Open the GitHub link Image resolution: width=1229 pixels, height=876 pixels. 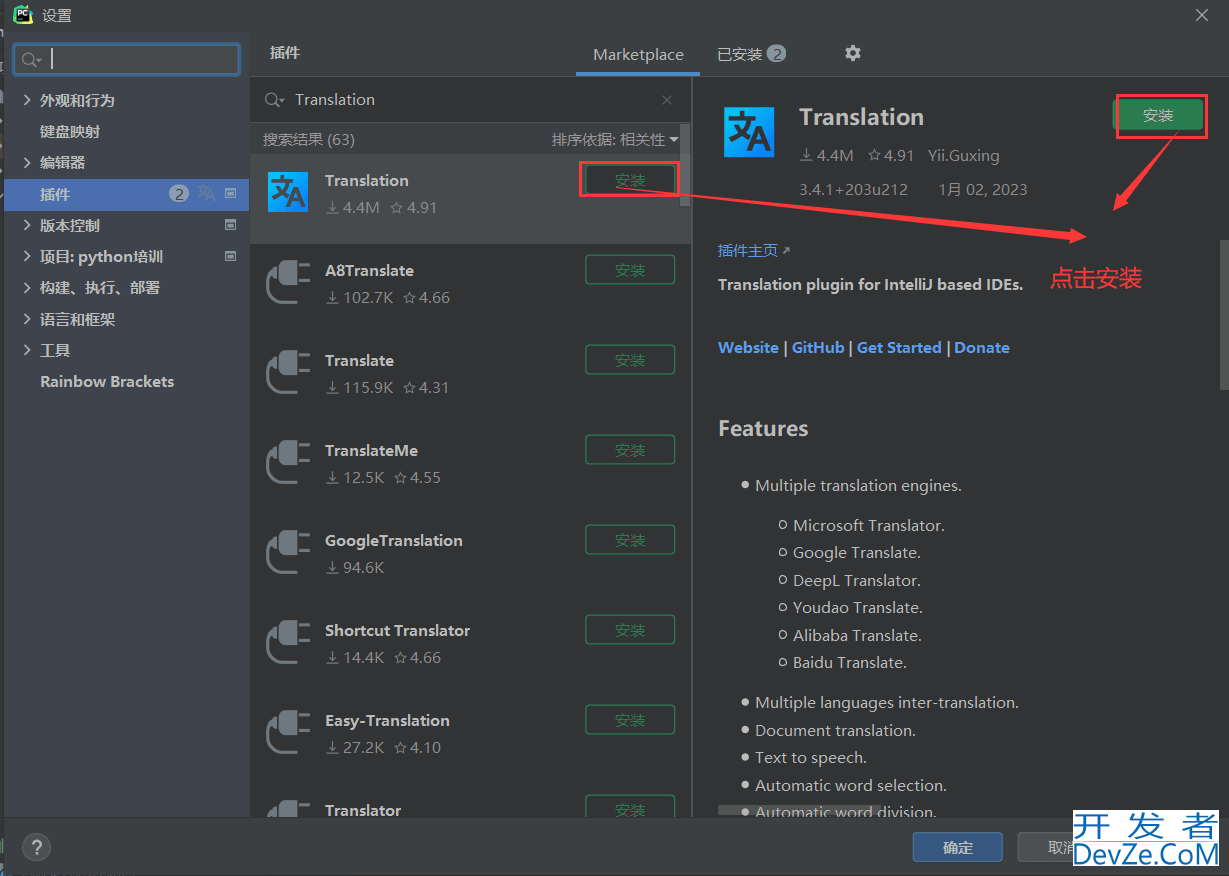(818, 347)
